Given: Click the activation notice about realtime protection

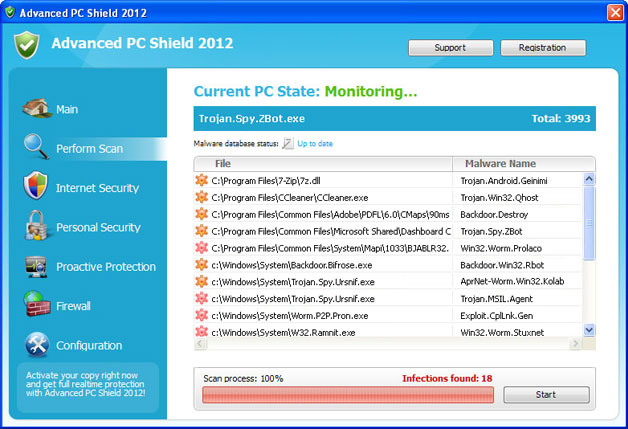Looking at the screenshot, I should coord(85,384).
